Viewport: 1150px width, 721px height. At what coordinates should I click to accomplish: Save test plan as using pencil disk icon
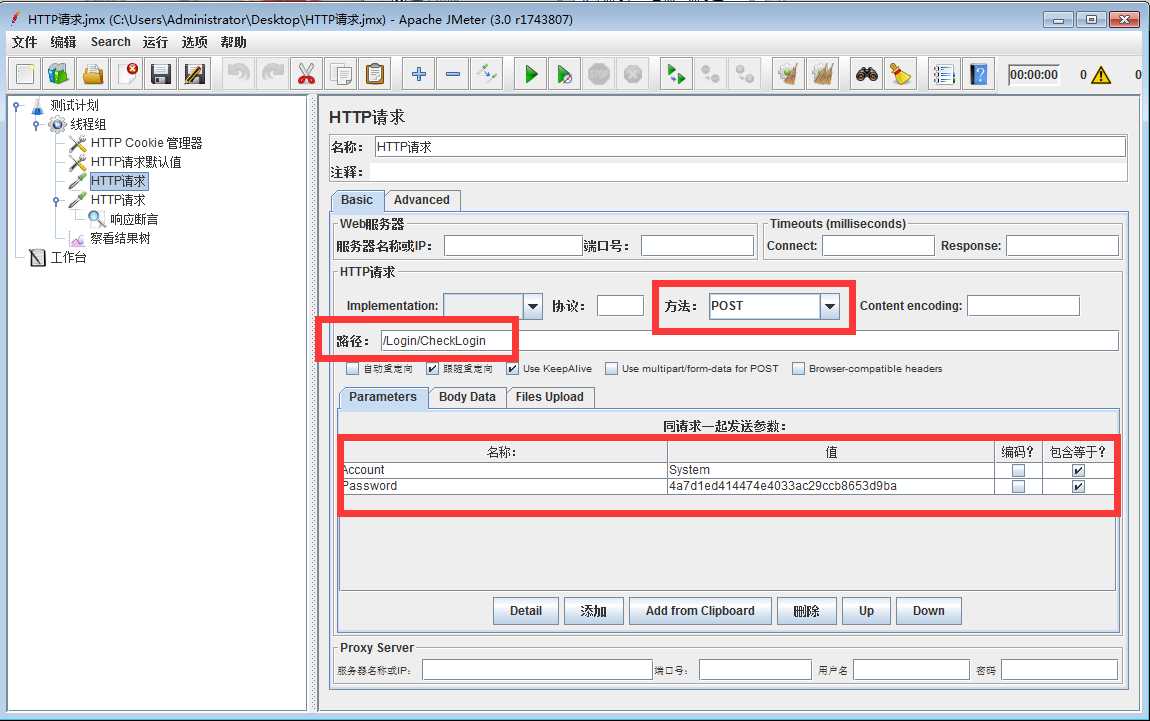coord(194,74)
